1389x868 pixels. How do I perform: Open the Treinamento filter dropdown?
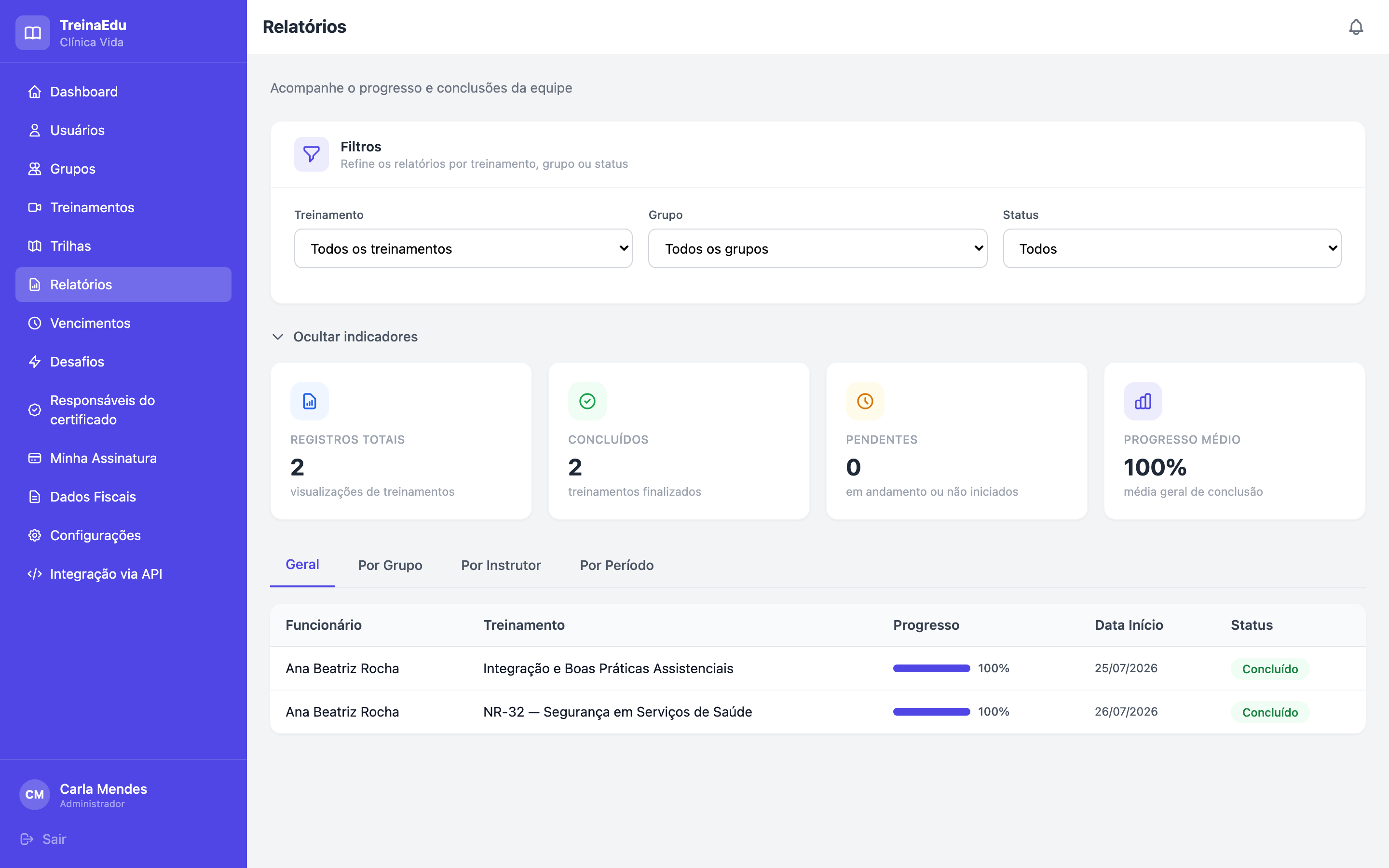pos(463,248)
